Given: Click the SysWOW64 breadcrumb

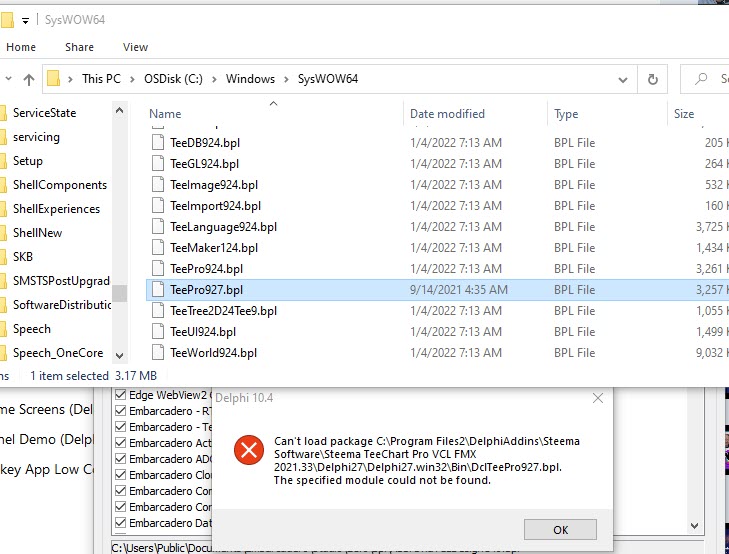Looking at the screenshot, I should point(328,79).
